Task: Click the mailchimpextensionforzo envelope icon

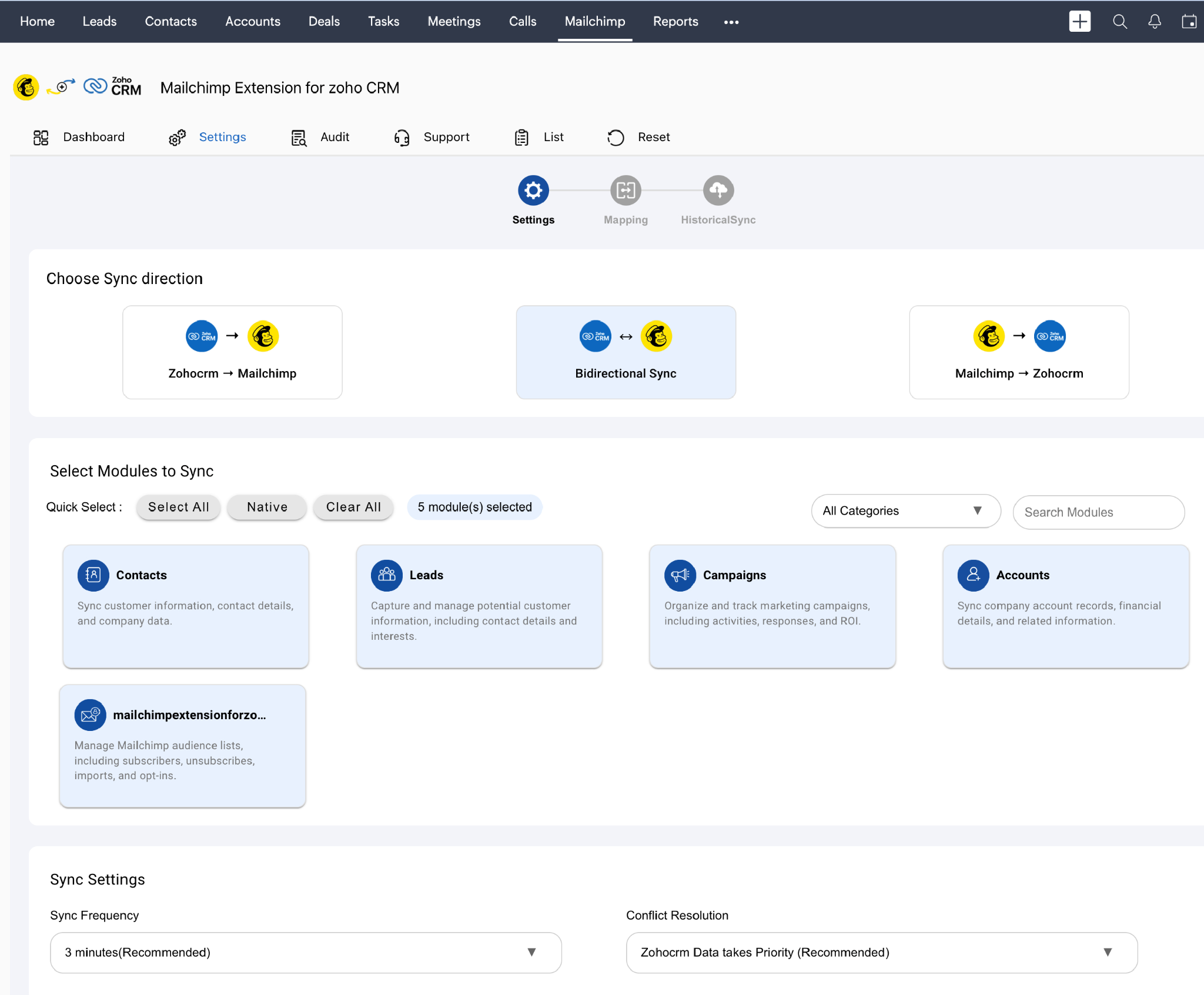Action: coord(91,715)
